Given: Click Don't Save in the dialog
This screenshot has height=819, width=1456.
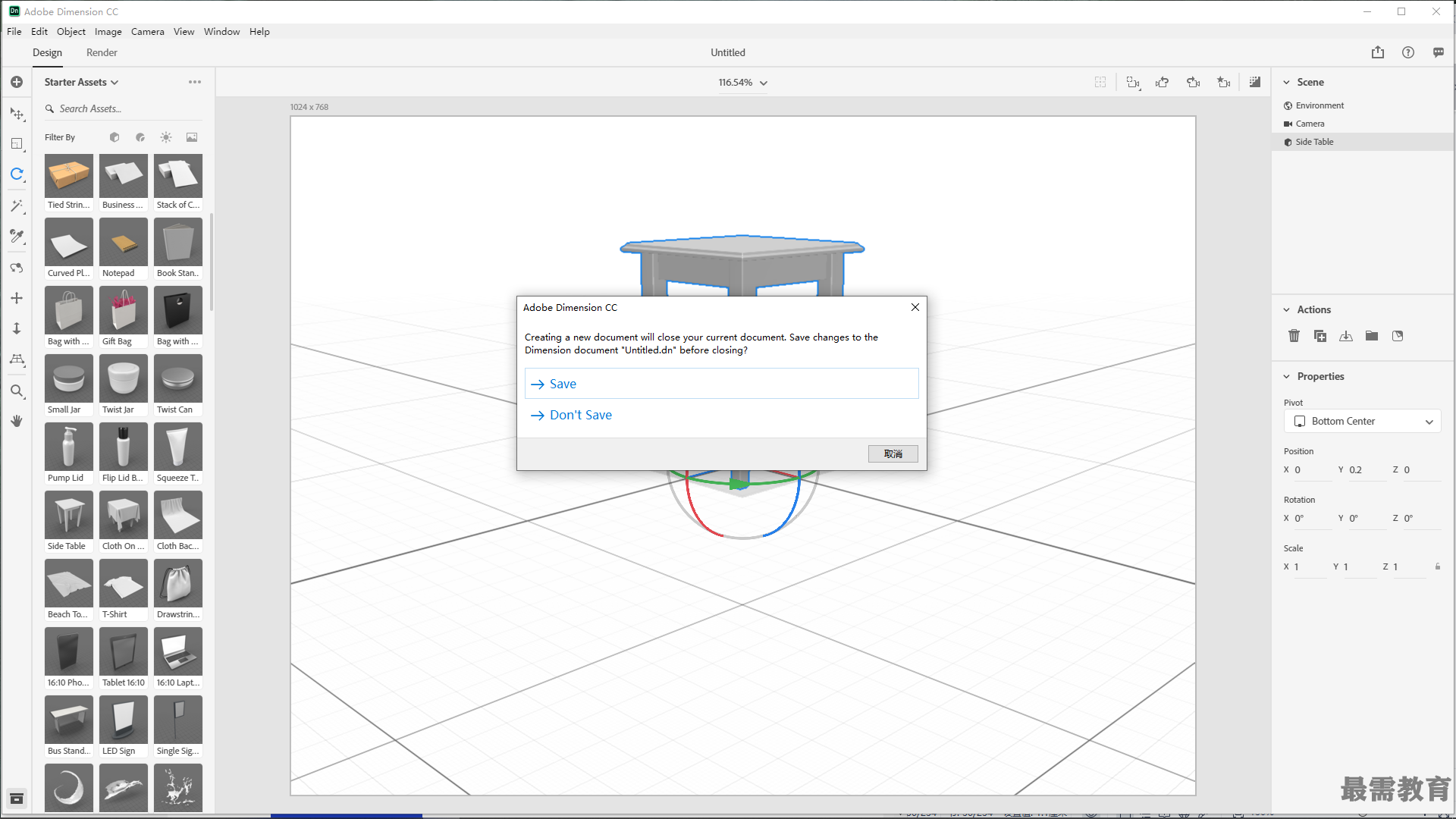Looking at the screenshot, I should point(721,415).
